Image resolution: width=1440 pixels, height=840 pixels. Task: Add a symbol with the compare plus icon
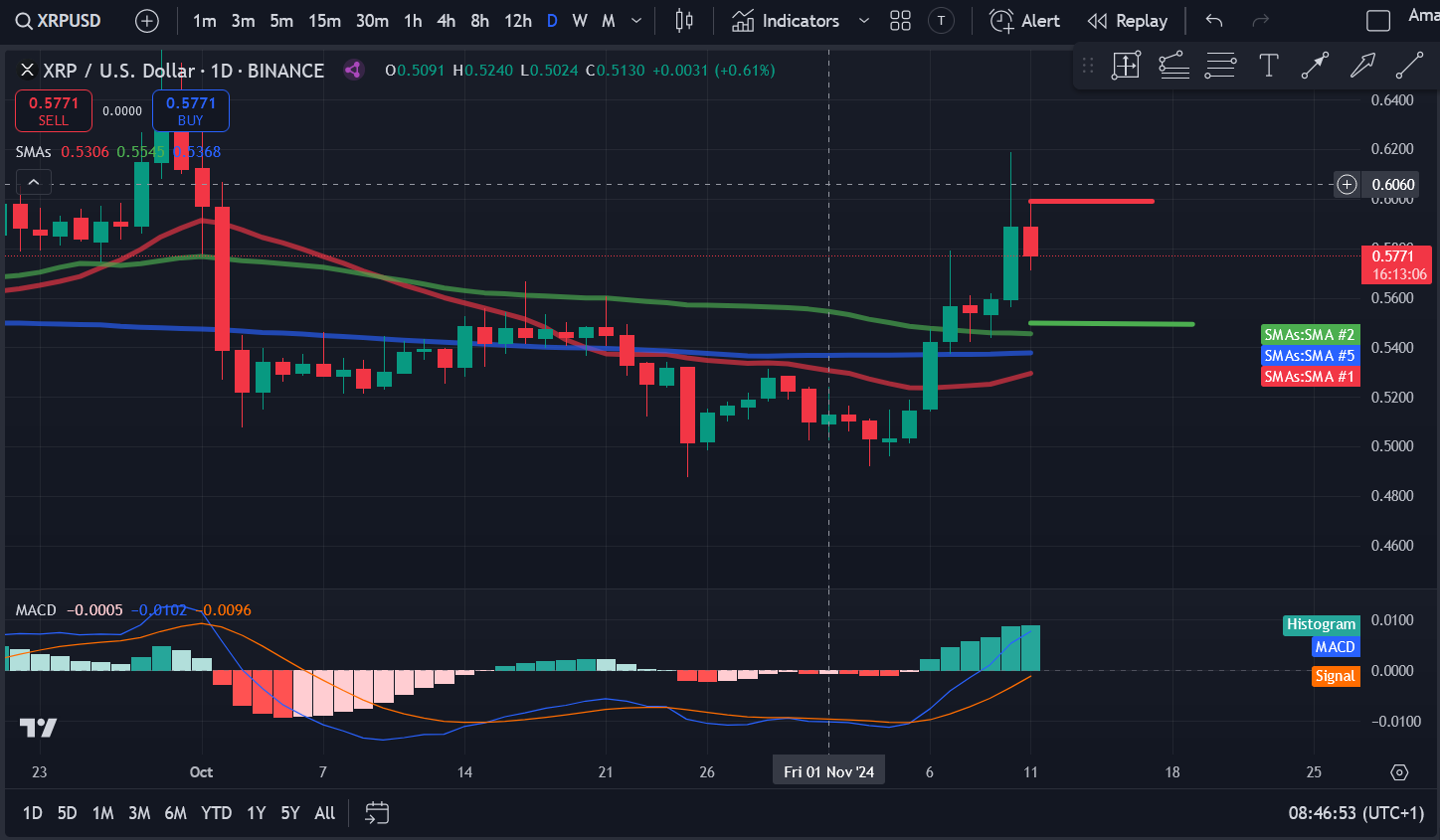[x=146, y=21]
